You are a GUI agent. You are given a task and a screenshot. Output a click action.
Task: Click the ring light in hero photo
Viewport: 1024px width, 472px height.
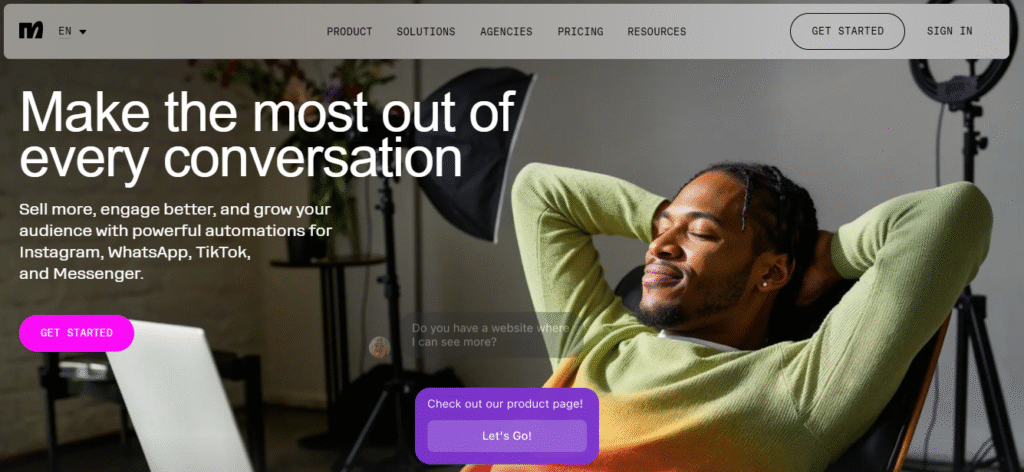click(963, 55)
